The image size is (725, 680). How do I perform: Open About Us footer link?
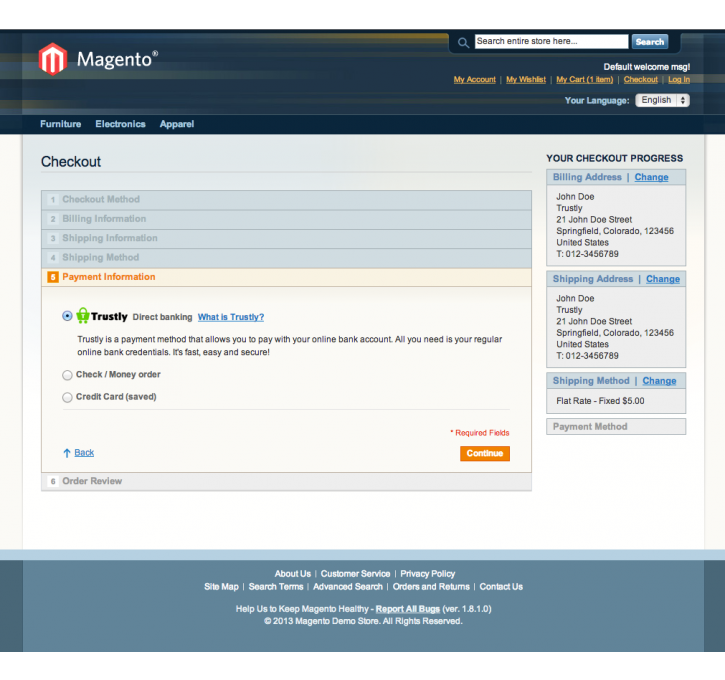coord(293,574)
